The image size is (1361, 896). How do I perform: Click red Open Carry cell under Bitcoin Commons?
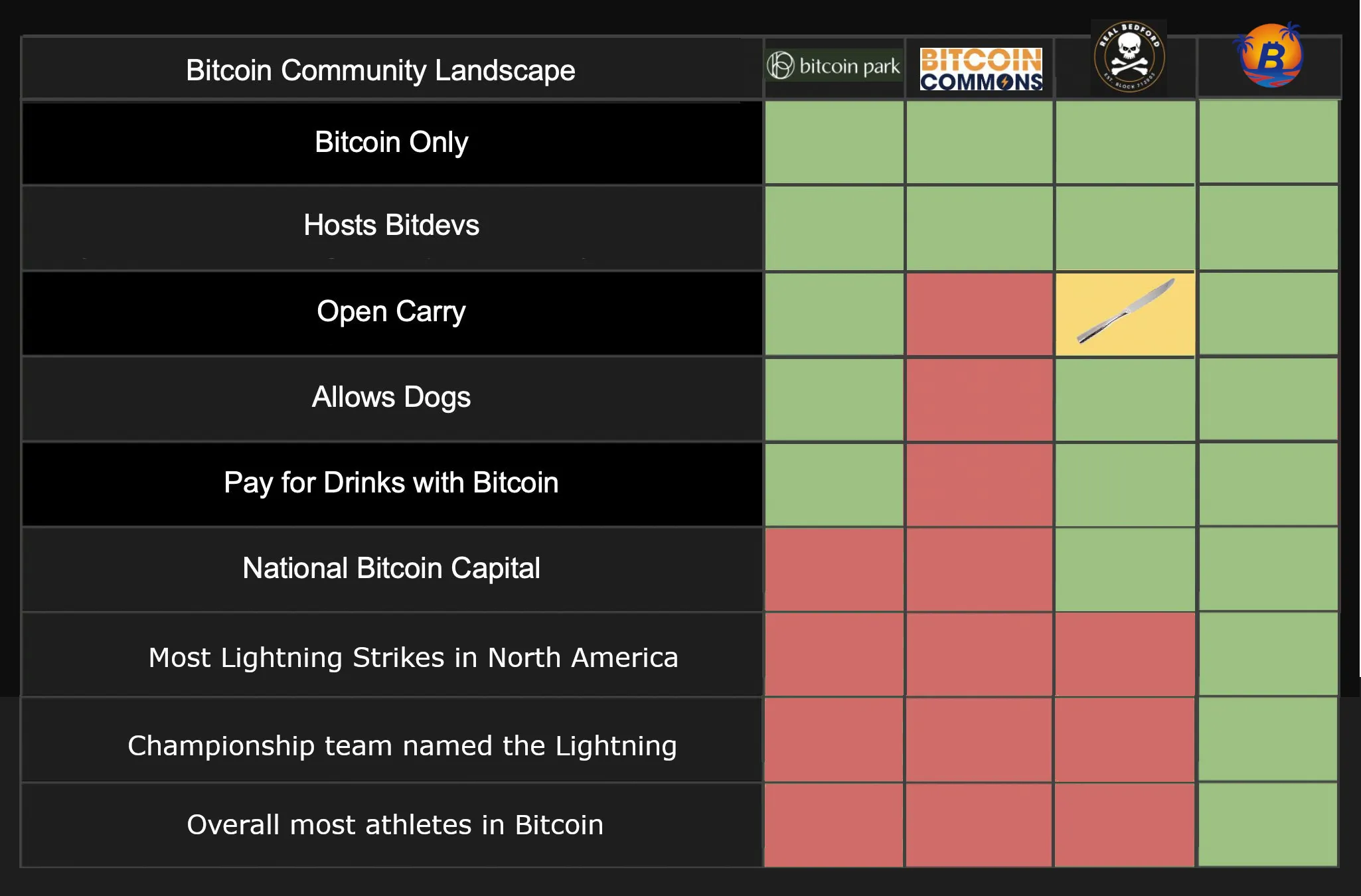tap(979, 314)
